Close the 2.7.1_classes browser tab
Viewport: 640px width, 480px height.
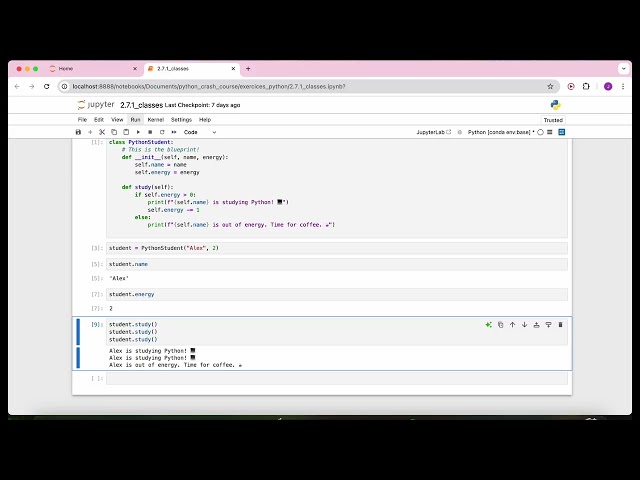point(233,69)
